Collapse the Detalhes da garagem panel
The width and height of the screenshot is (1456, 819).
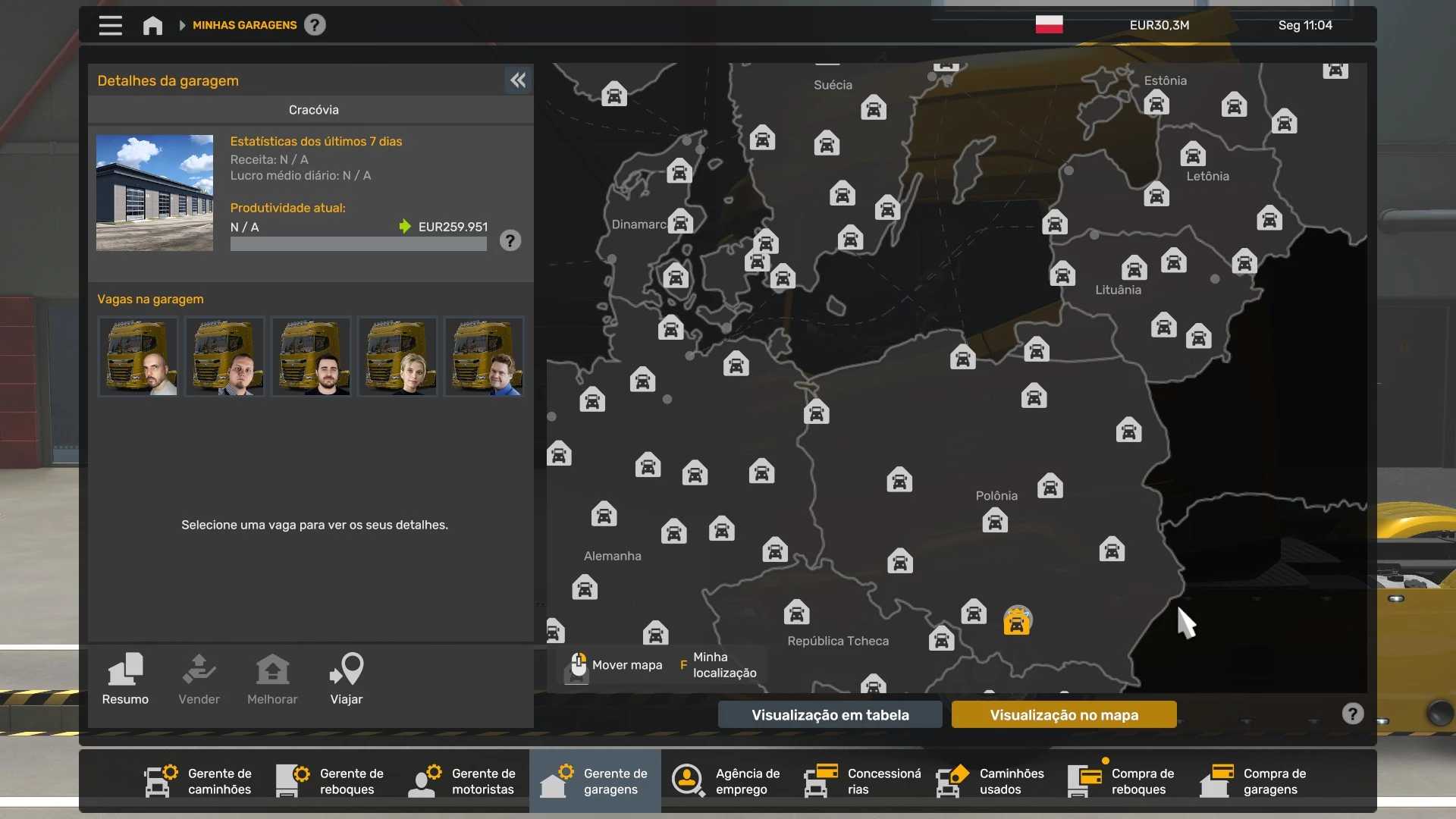coord(518,80)
